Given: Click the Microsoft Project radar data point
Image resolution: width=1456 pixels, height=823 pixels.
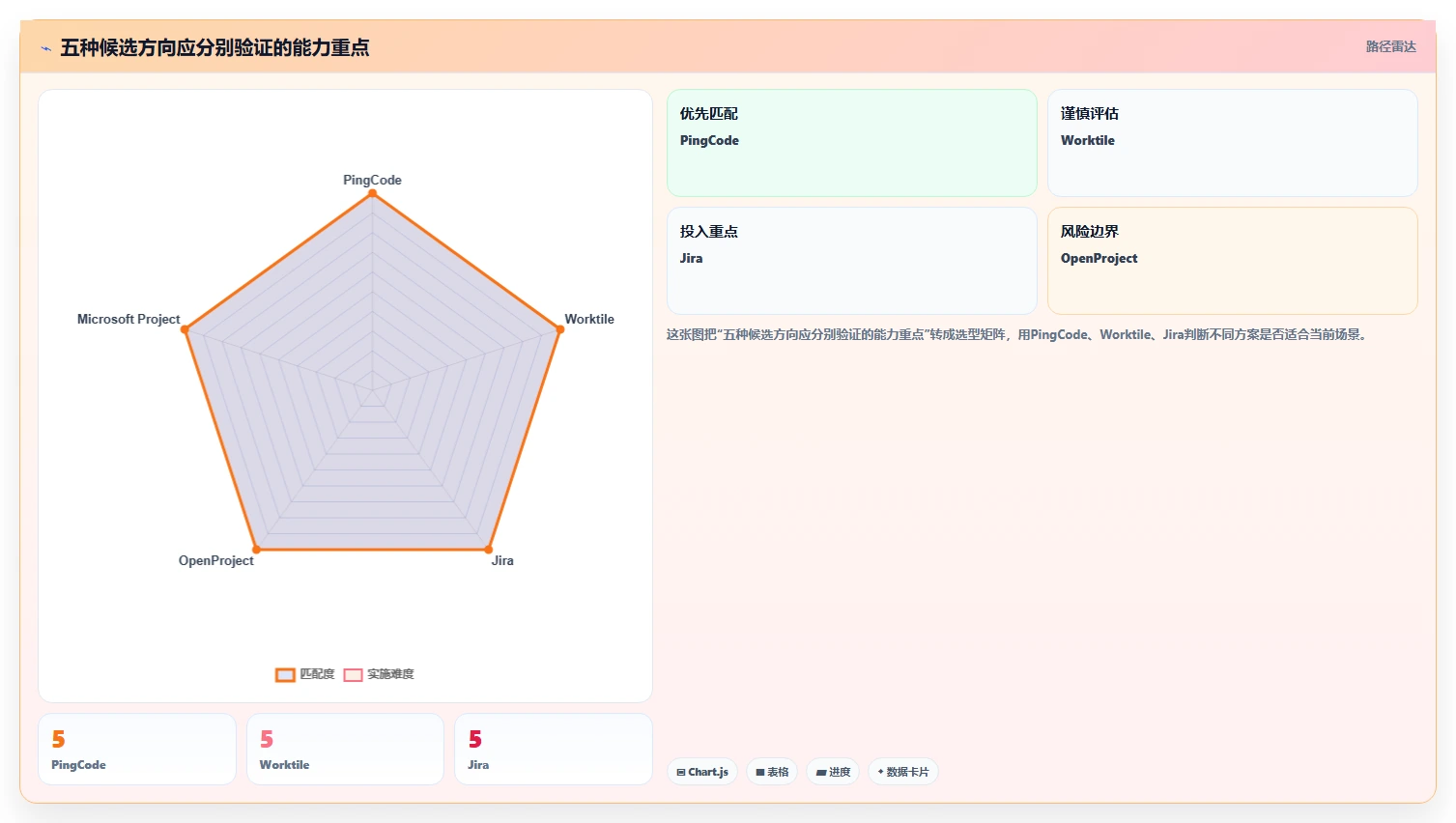Looking at the screenshot, I should (185, 329).
